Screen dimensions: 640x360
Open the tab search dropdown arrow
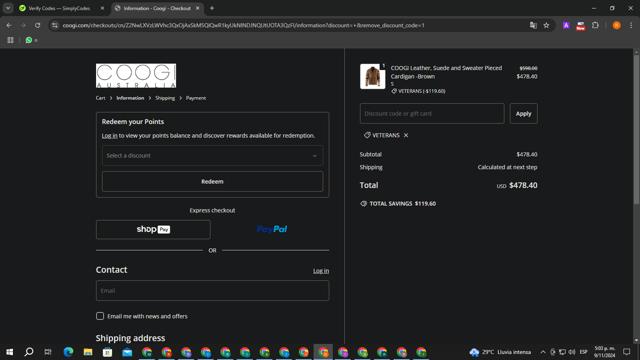8,8
